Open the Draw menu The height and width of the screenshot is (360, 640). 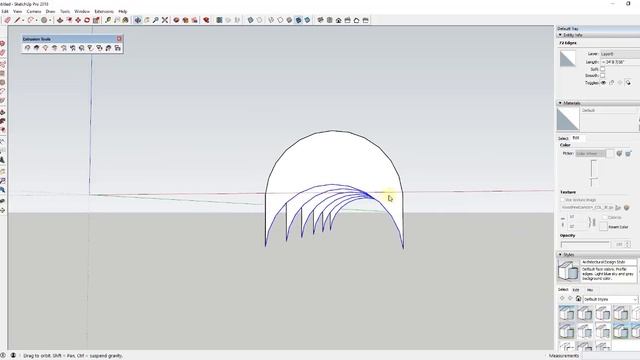point(50,11)
